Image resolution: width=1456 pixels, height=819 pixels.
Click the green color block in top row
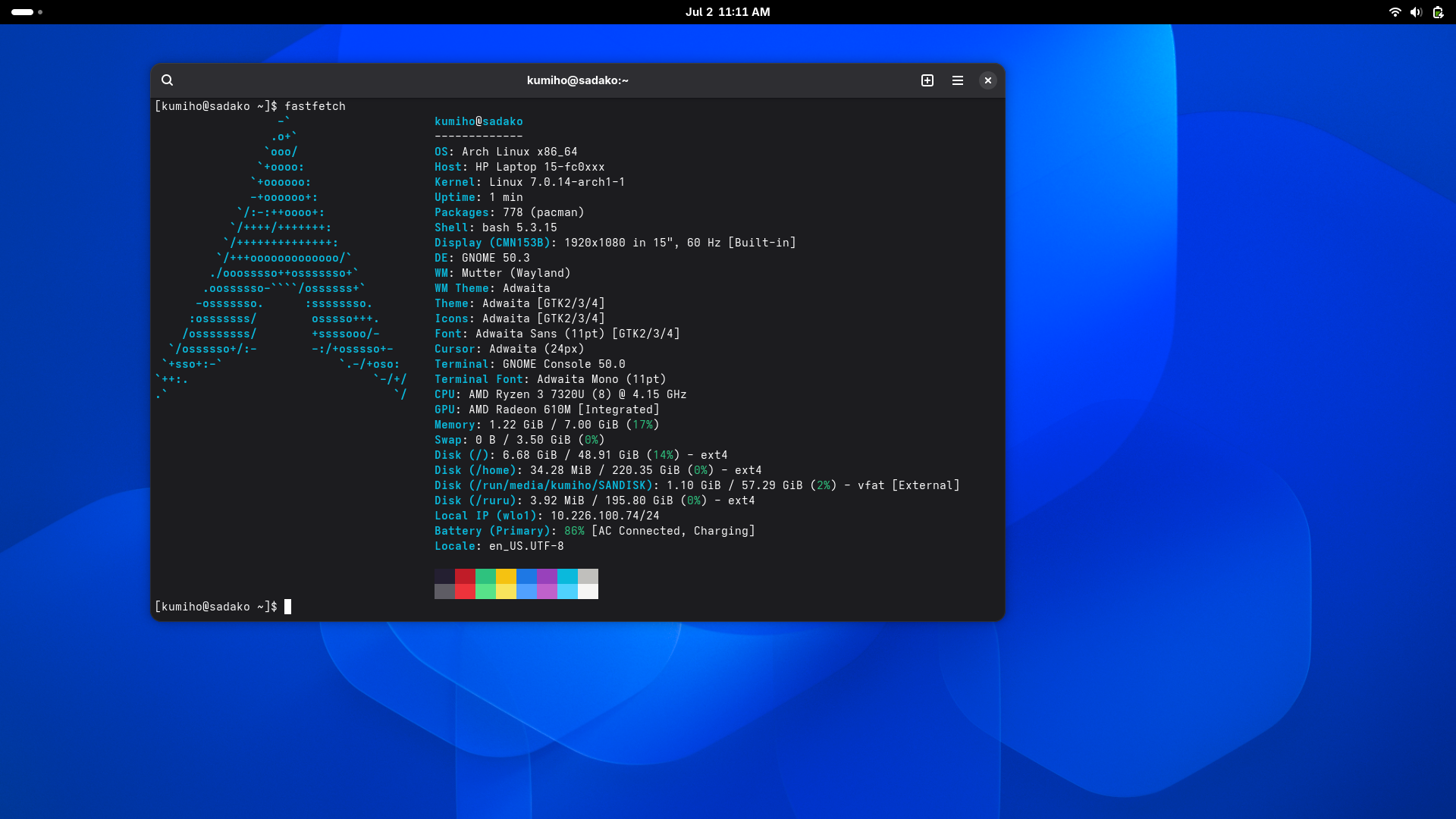click(485, 576)
